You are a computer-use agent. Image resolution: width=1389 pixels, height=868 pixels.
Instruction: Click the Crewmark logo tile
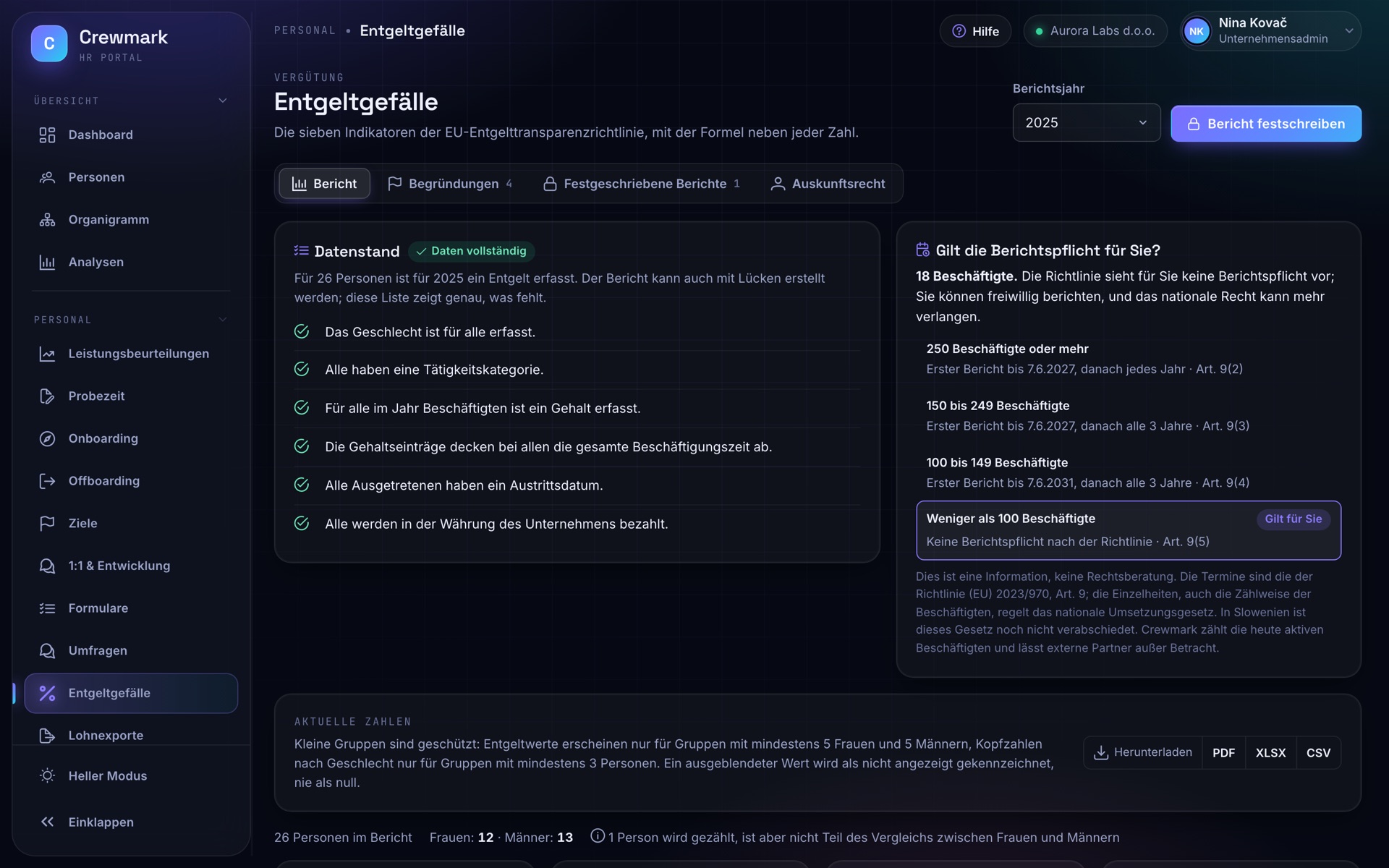point(49,43)
